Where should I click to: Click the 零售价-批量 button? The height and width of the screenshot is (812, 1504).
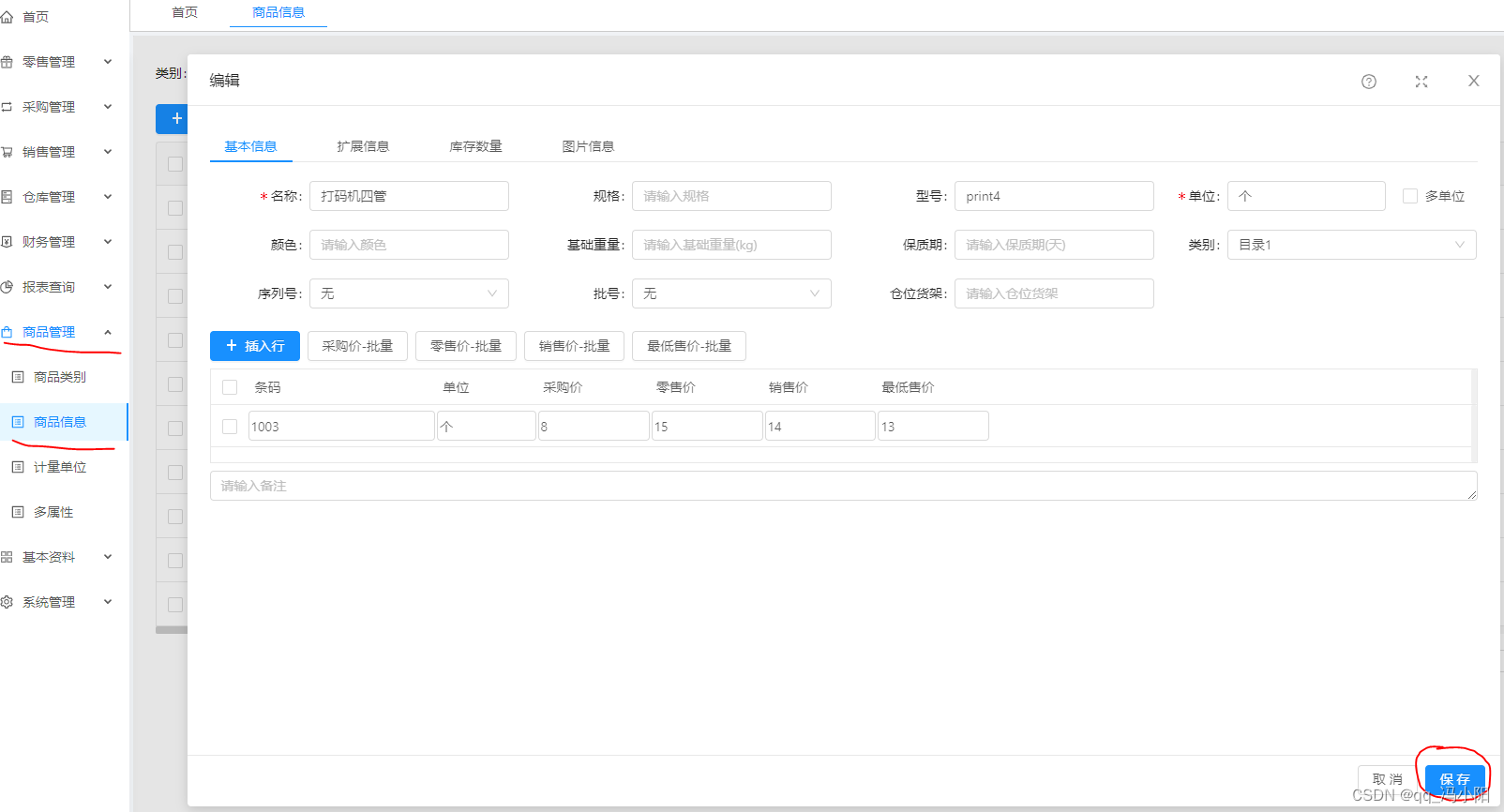pos(466,346)
